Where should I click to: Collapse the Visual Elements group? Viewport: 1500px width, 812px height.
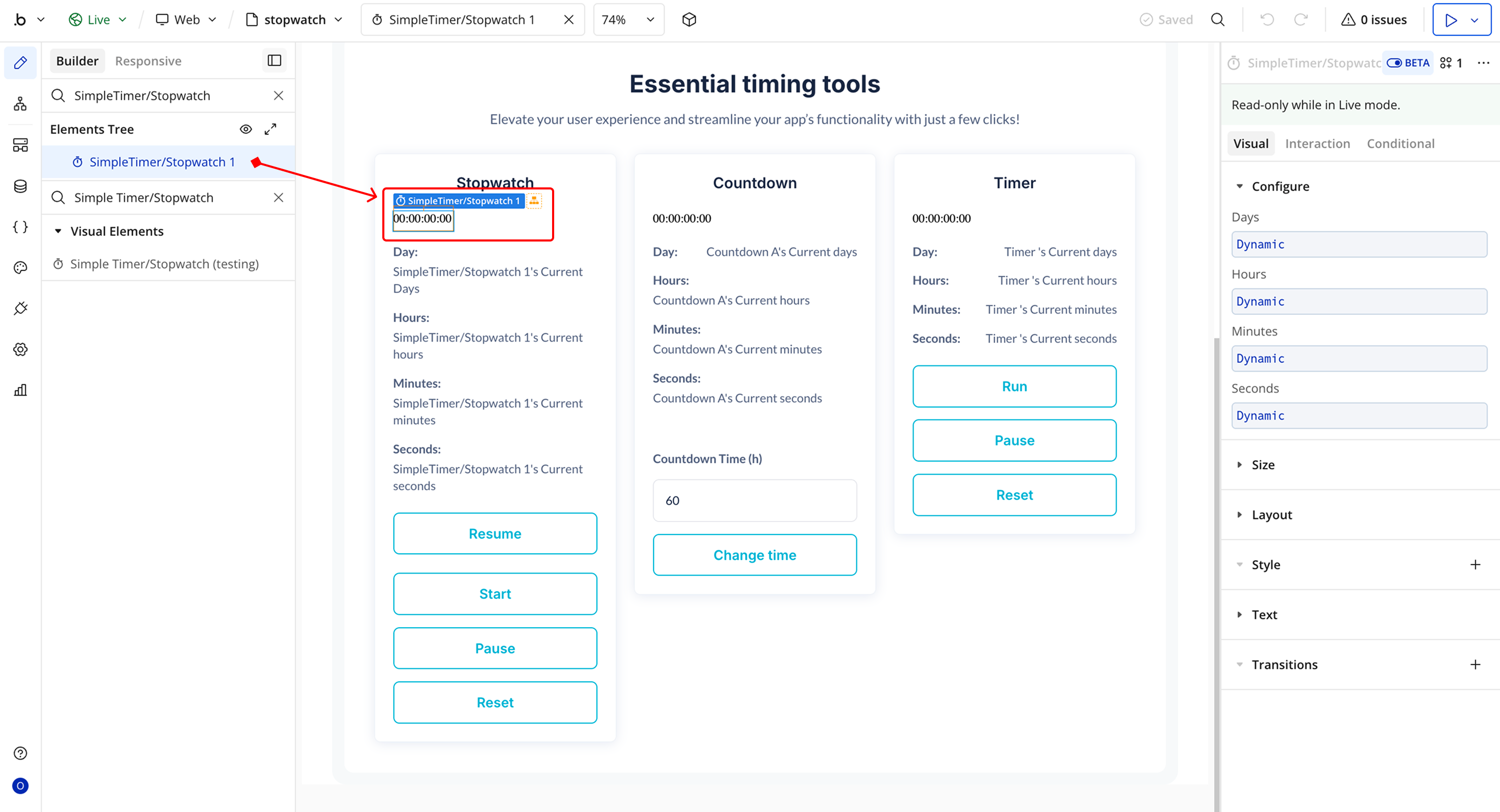point(58,231)
